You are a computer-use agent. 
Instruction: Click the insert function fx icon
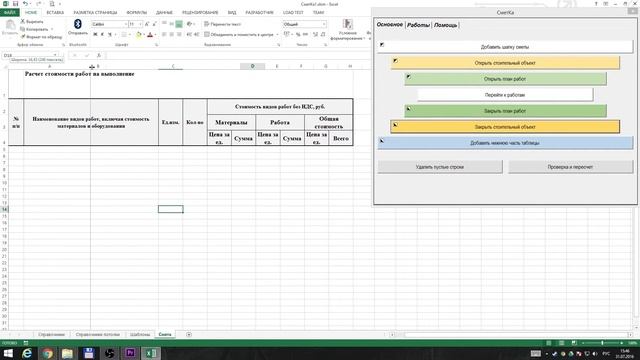(x=99, y=55)
